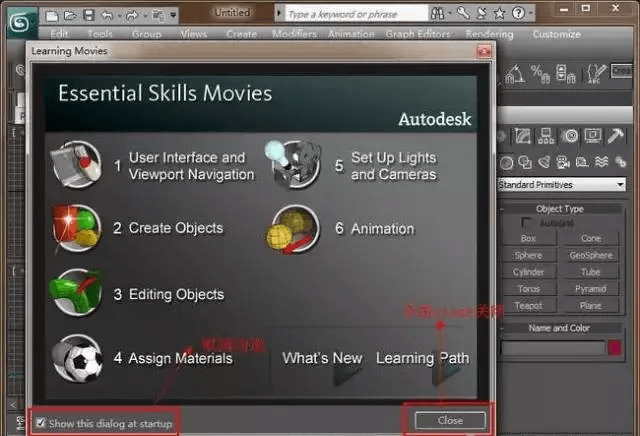This screenshot has width=640, height=436.
Task: Select the Cameras category icon
Action: 563,162
